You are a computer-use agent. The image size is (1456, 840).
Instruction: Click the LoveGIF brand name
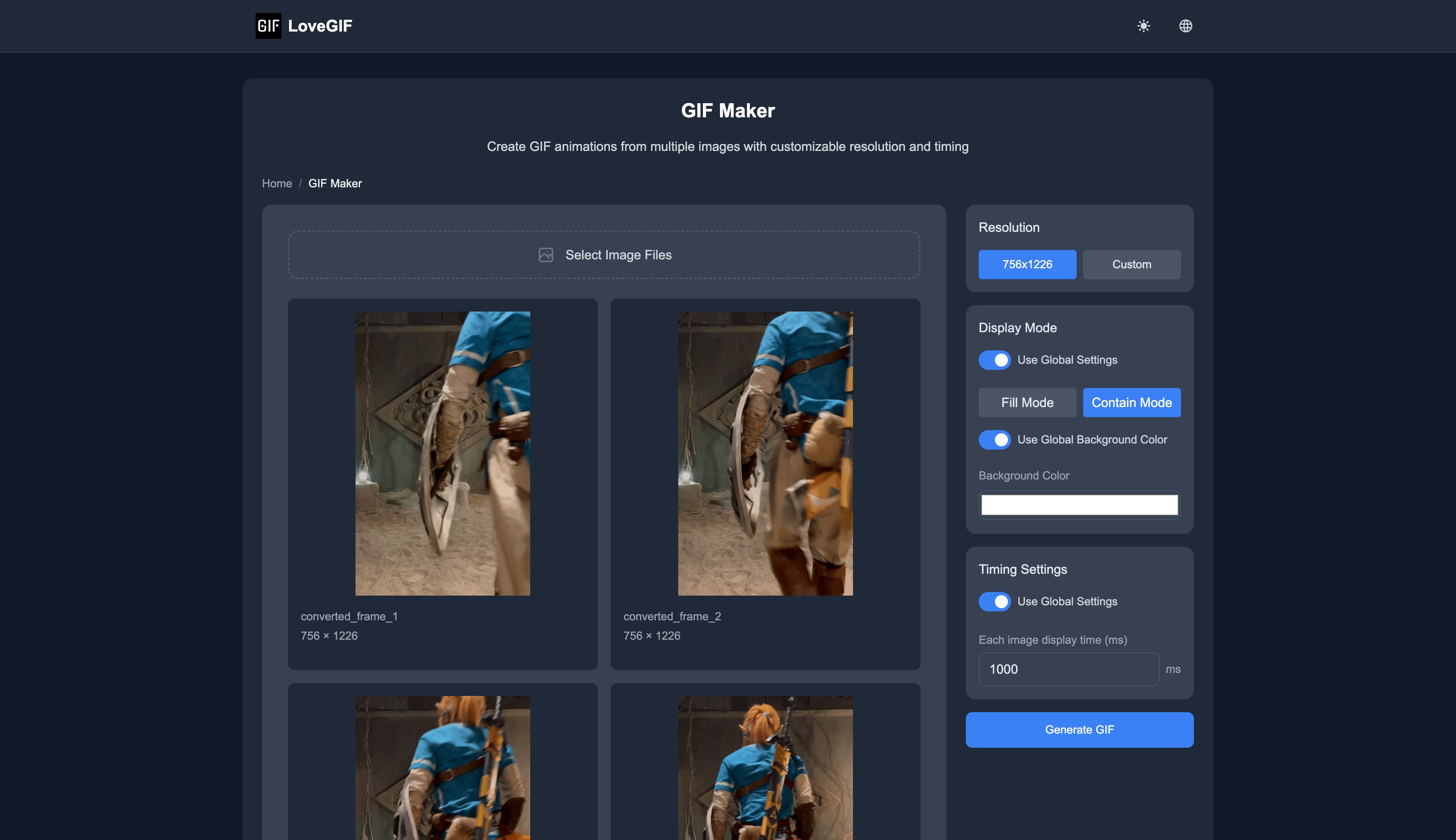click(320, 26)
